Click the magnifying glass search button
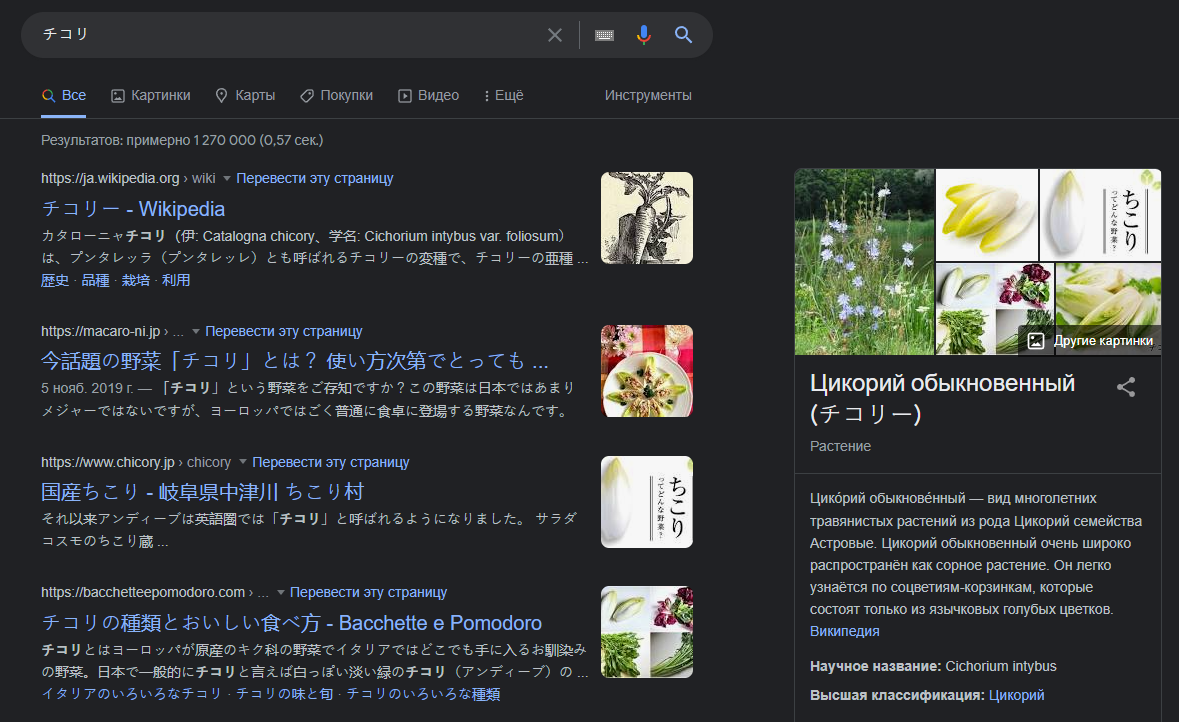1179x722 pixels. tap(684, 35)
